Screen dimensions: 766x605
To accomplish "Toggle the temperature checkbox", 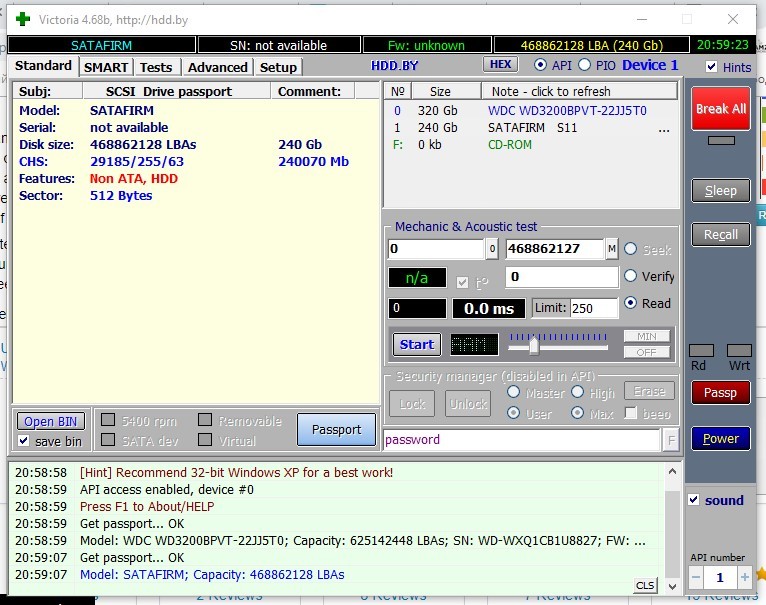I will tap(462, 282).
